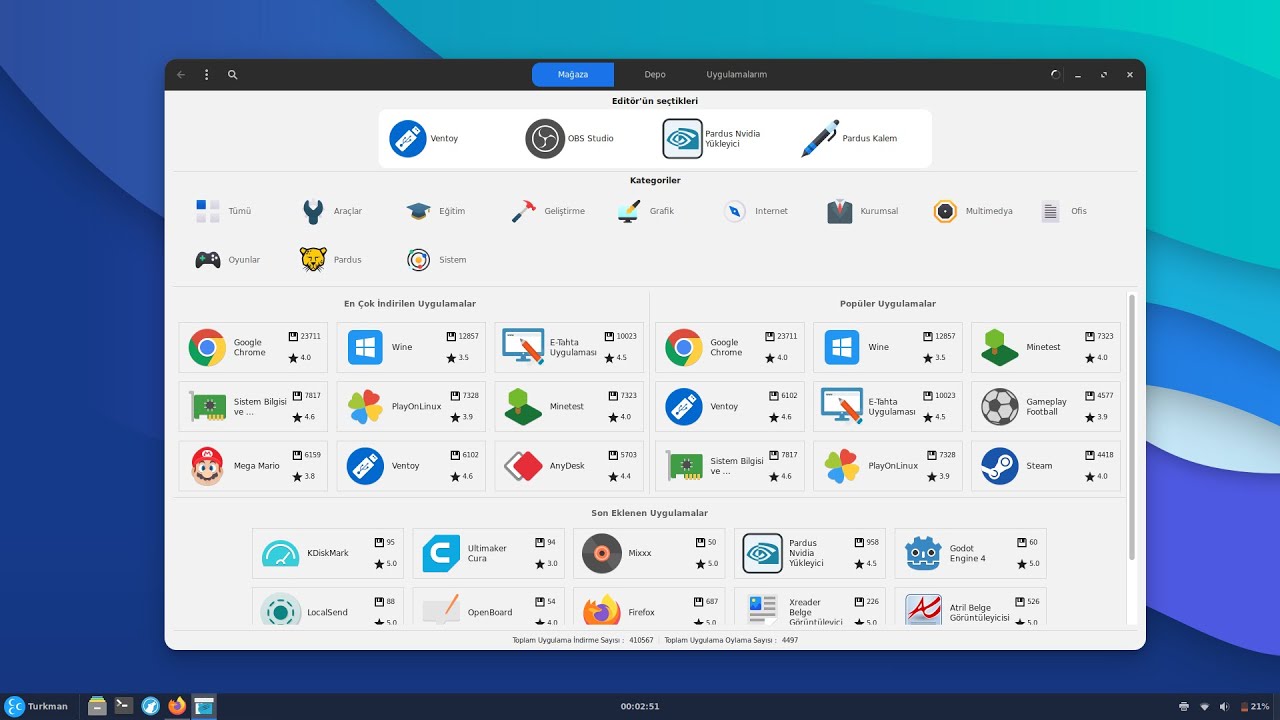
Task: Open the Firefox app card
Action: 649,607
